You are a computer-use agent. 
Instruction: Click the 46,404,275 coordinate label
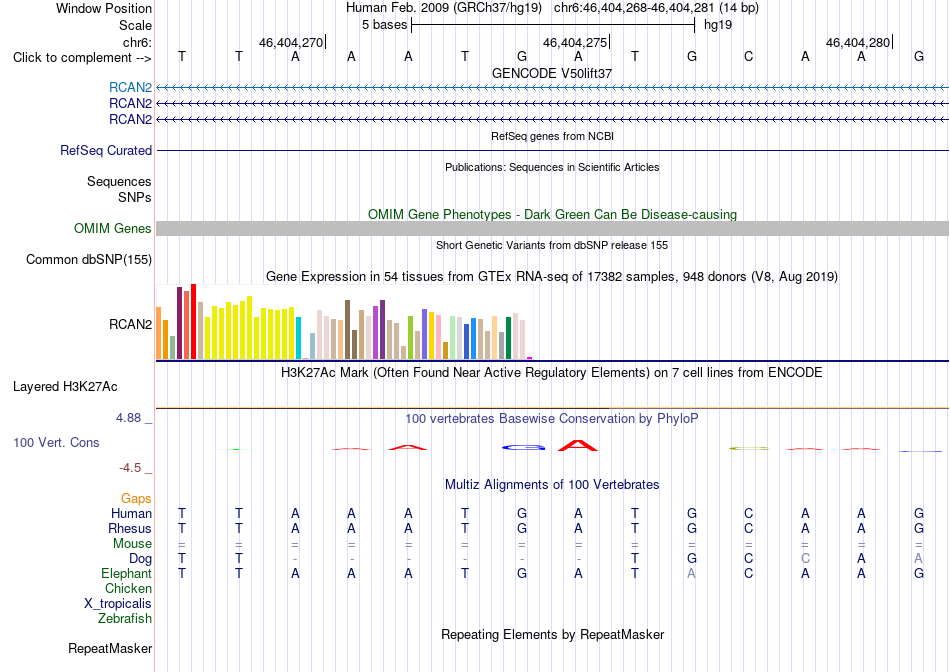pyautogui.click(x=574, y=42)
